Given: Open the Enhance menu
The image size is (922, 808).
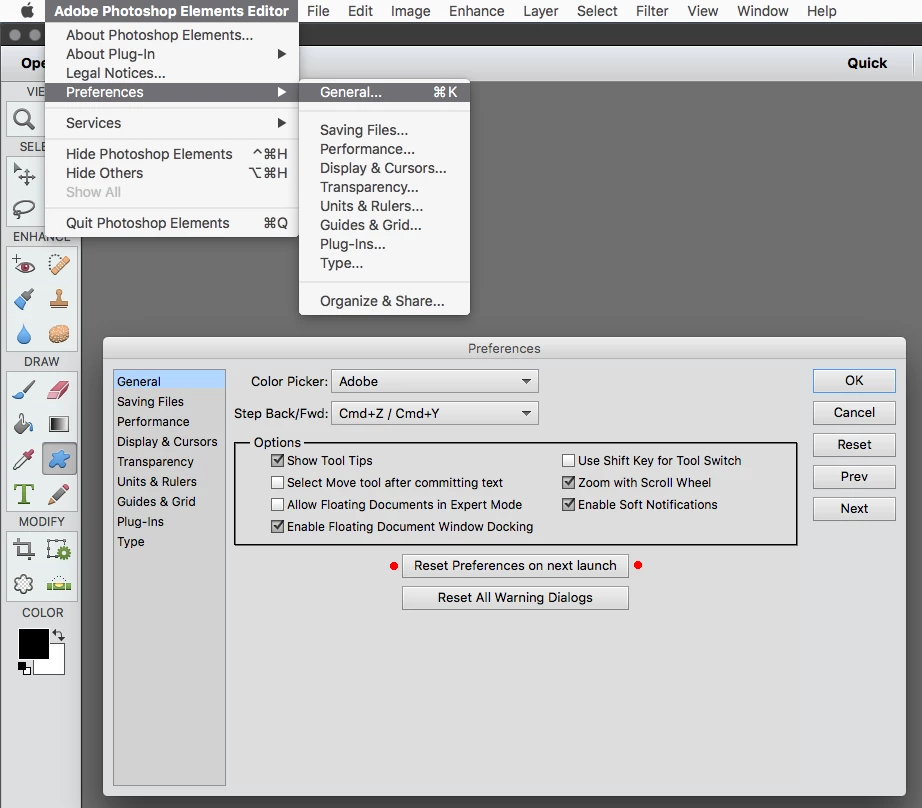Looking at the screenshot, I should click(476, 11).
